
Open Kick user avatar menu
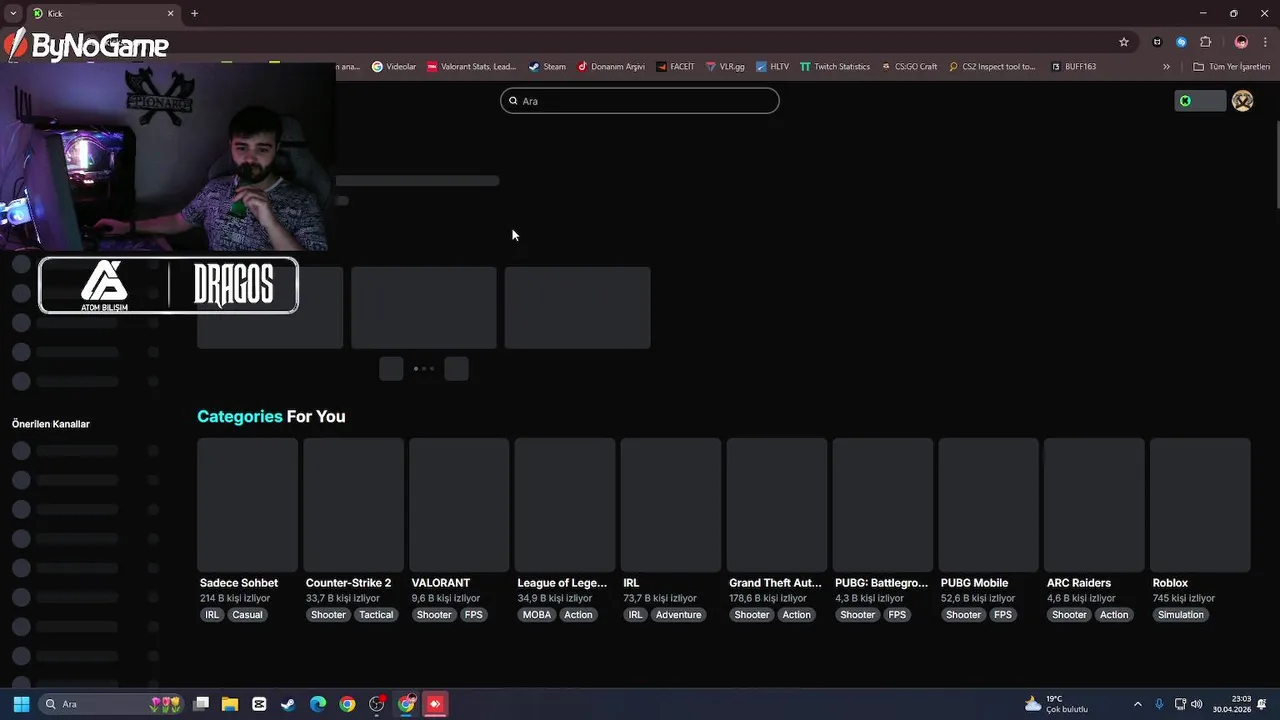[x=1242, y=101]
